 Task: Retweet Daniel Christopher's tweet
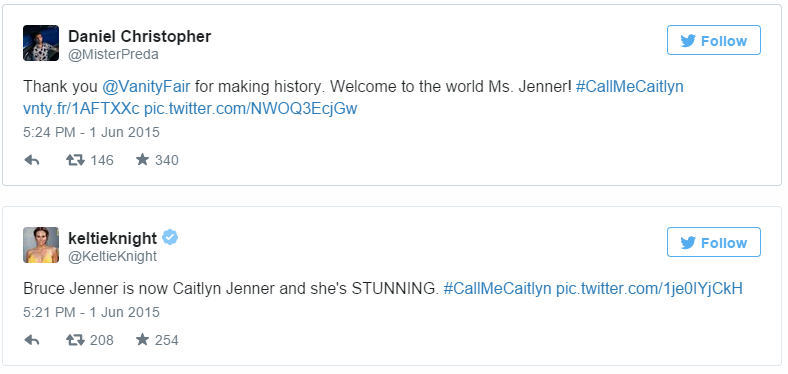75,160
